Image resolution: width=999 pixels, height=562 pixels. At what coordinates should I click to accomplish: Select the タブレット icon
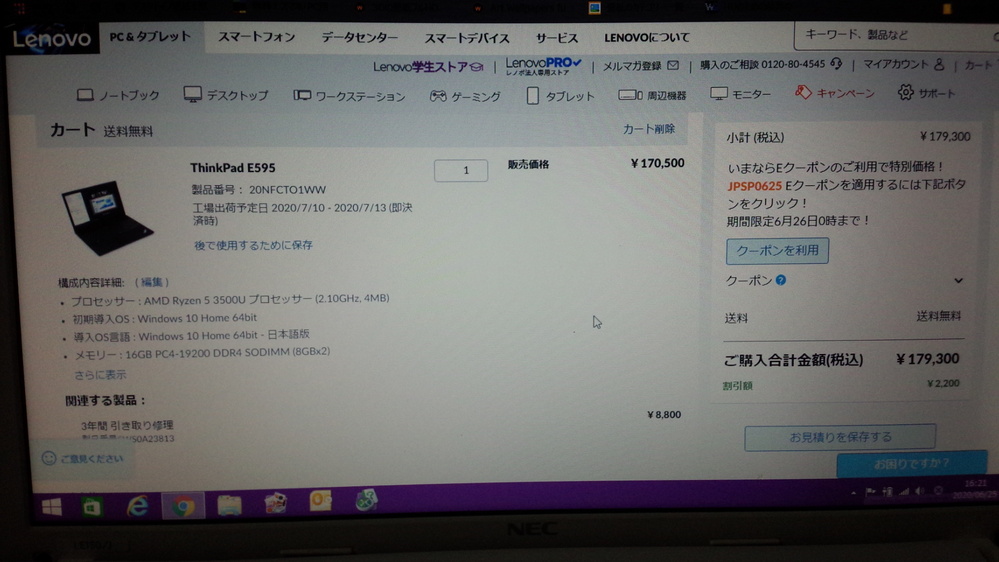[533, 96]
